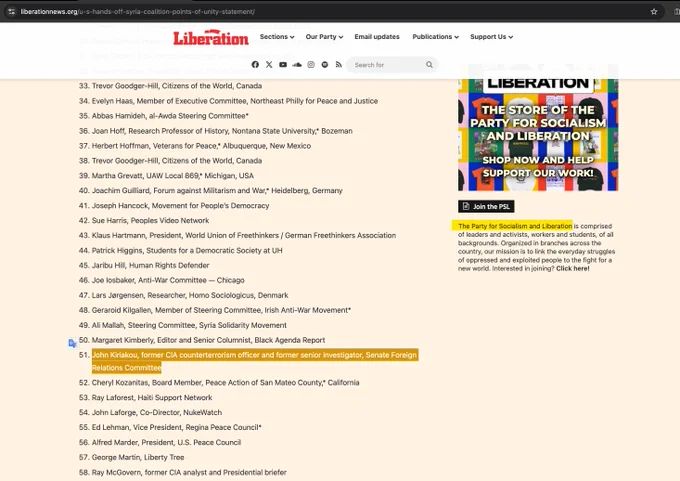Click 'John Laforge, Co-Director, NukeWatch' entry
The width and height of the screenshot is (680, 481).
tap(157, 412)
